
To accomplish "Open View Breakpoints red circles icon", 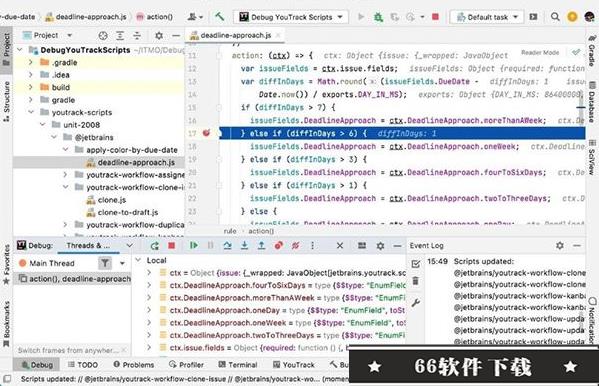I will tap(278, 245).
